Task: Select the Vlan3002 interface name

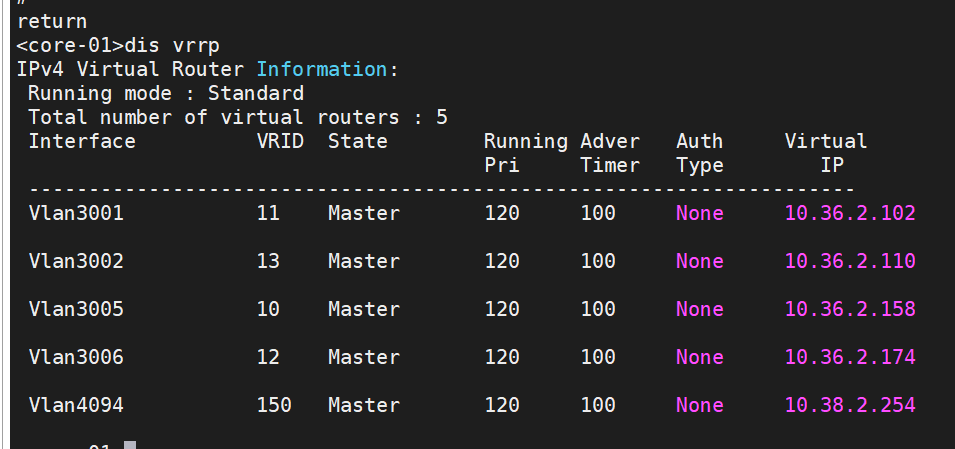Action: (76, 261)
